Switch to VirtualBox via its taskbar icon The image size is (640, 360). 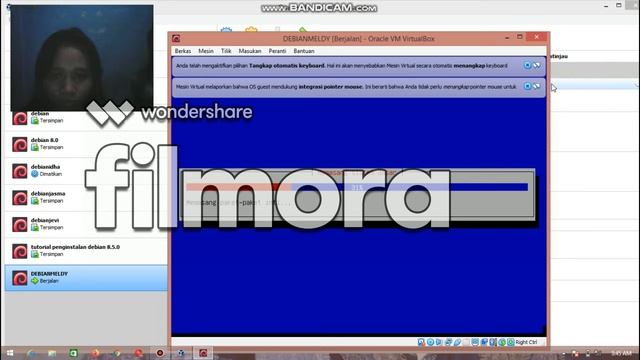click(181, 353)
